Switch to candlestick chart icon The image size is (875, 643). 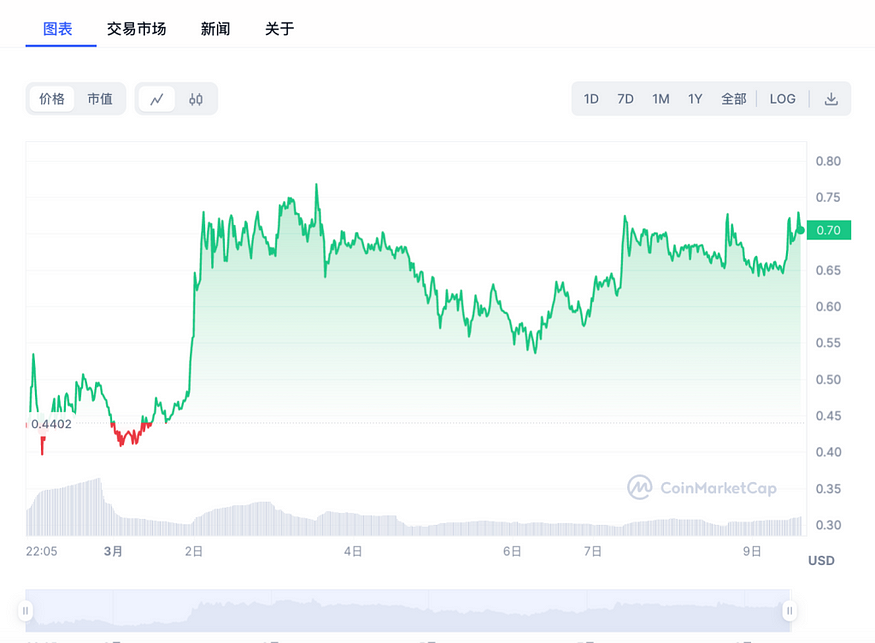pyautogui.click(x=196, y=99)
